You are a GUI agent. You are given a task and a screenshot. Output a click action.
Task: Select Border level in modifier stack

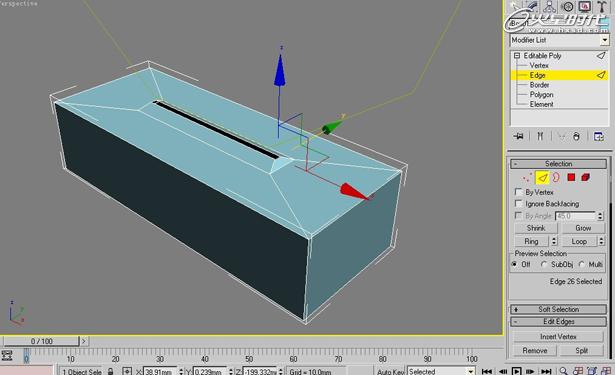coord(539,85)
